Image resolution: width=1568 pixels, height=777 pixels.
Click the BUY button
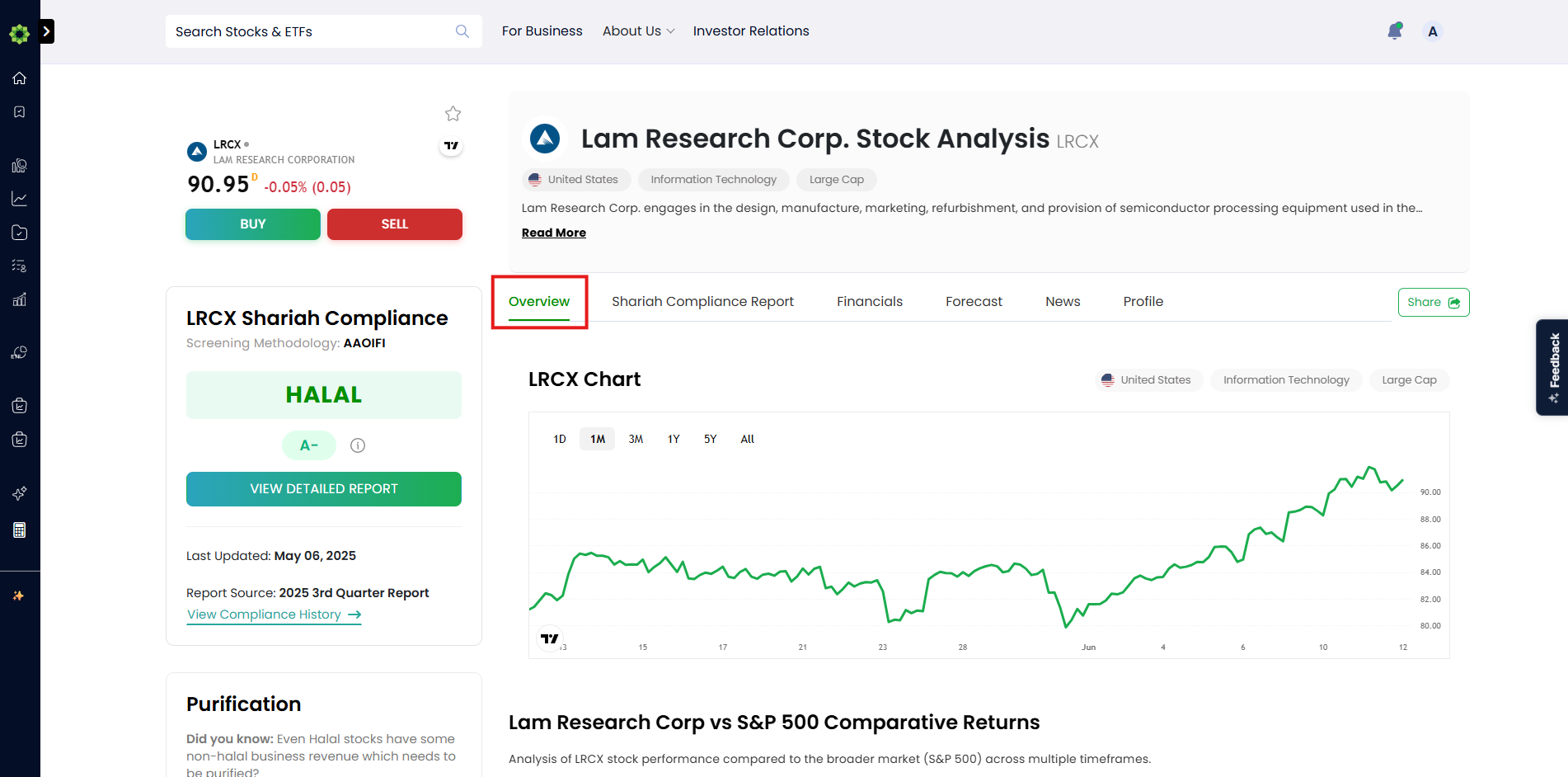point(253,224)
